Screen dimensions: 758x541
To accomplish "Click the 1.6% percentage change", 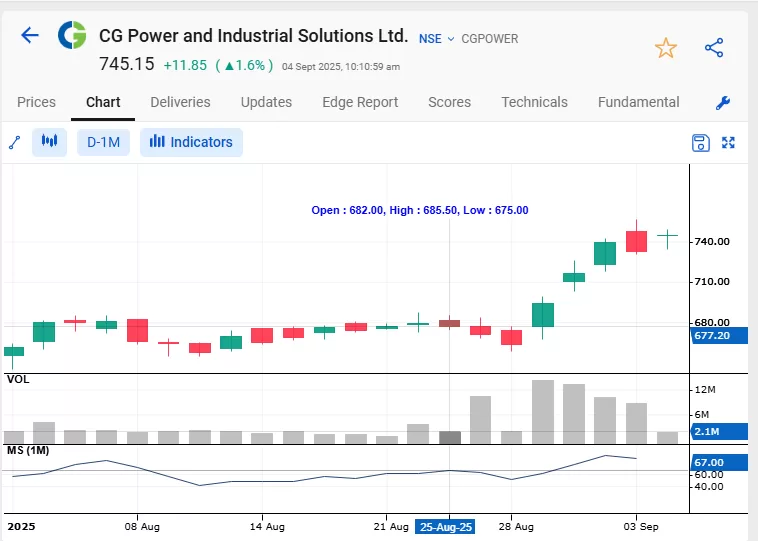I will [x=245, y=65].
